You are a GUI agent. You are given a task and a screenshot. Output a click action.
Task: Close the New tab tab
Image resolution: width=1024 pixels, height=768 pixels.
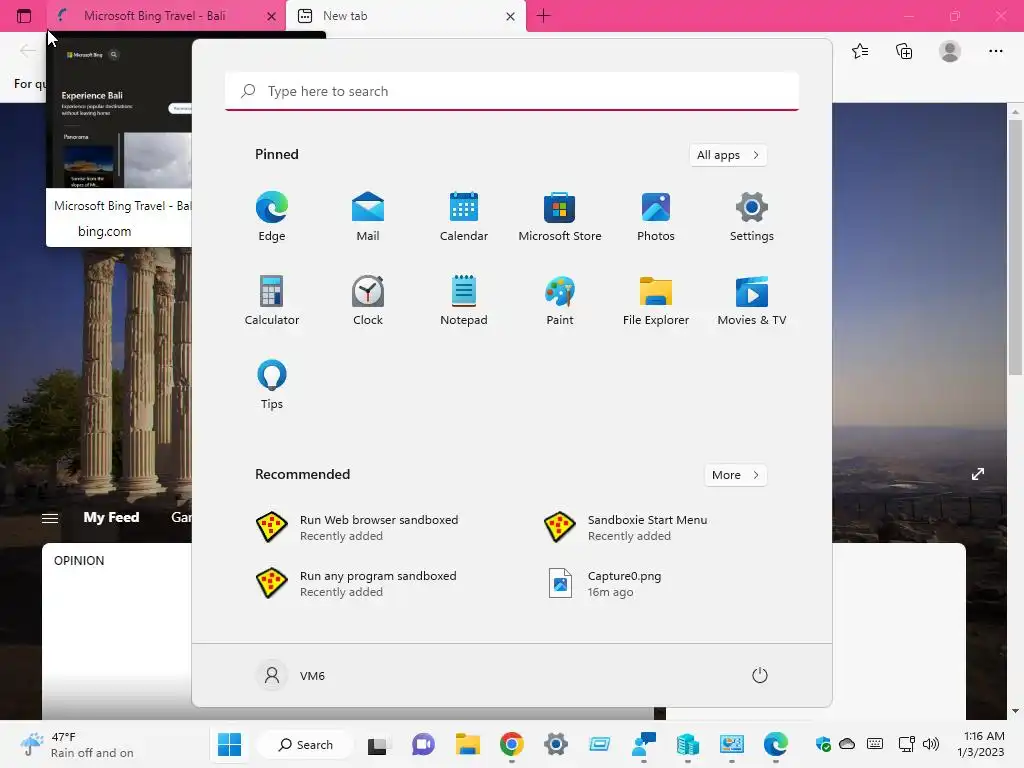point(511,16)
